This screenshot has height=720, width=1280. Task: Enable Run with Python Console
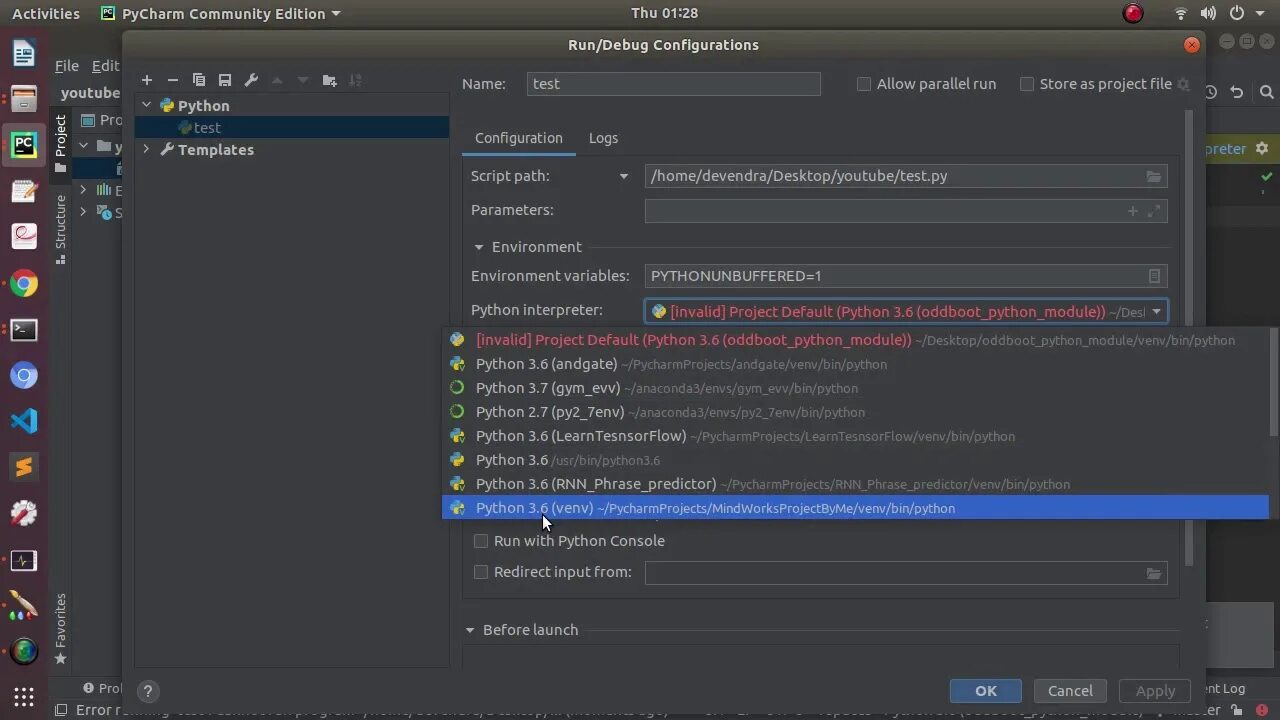[x=481, y=541]
